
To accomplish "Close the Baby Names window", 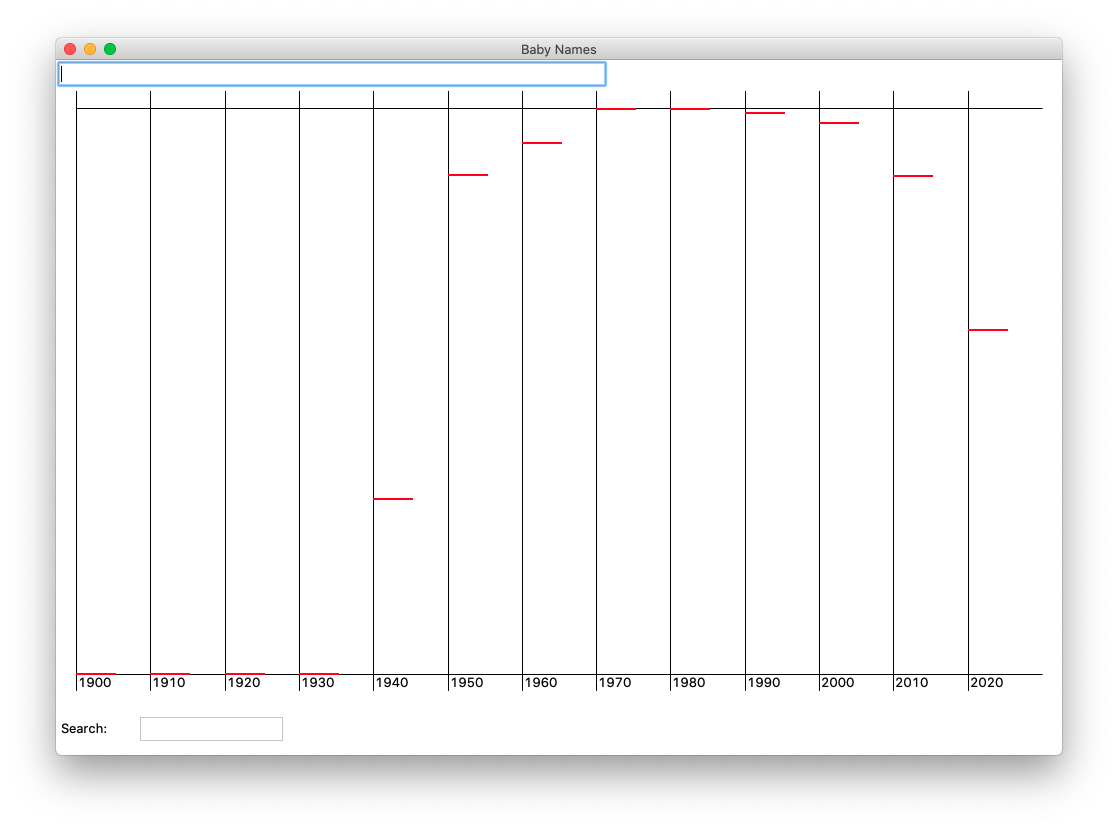I will tap(70, 49).
